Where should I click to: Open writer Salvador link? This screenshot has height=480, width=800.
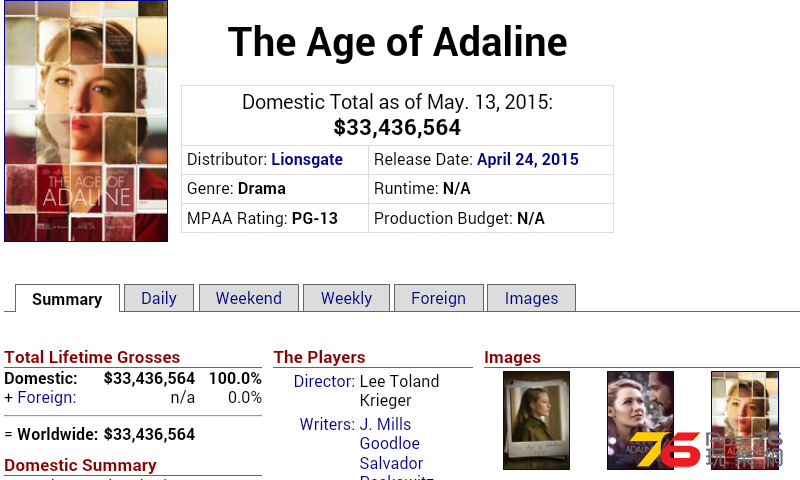click(391, 463)
